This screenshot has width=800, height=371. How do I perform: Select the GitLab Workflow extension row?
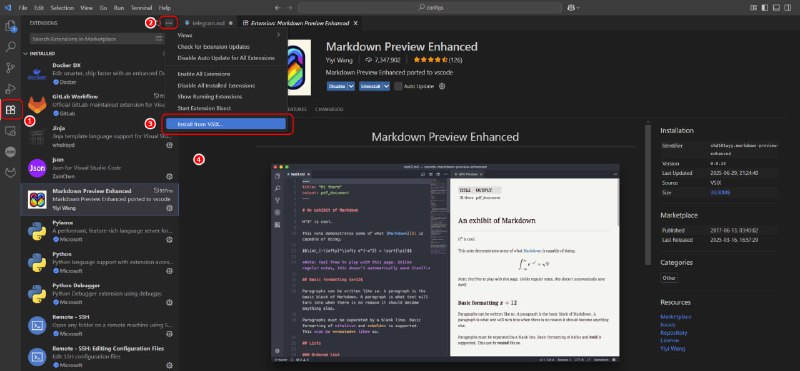(100, 105)
